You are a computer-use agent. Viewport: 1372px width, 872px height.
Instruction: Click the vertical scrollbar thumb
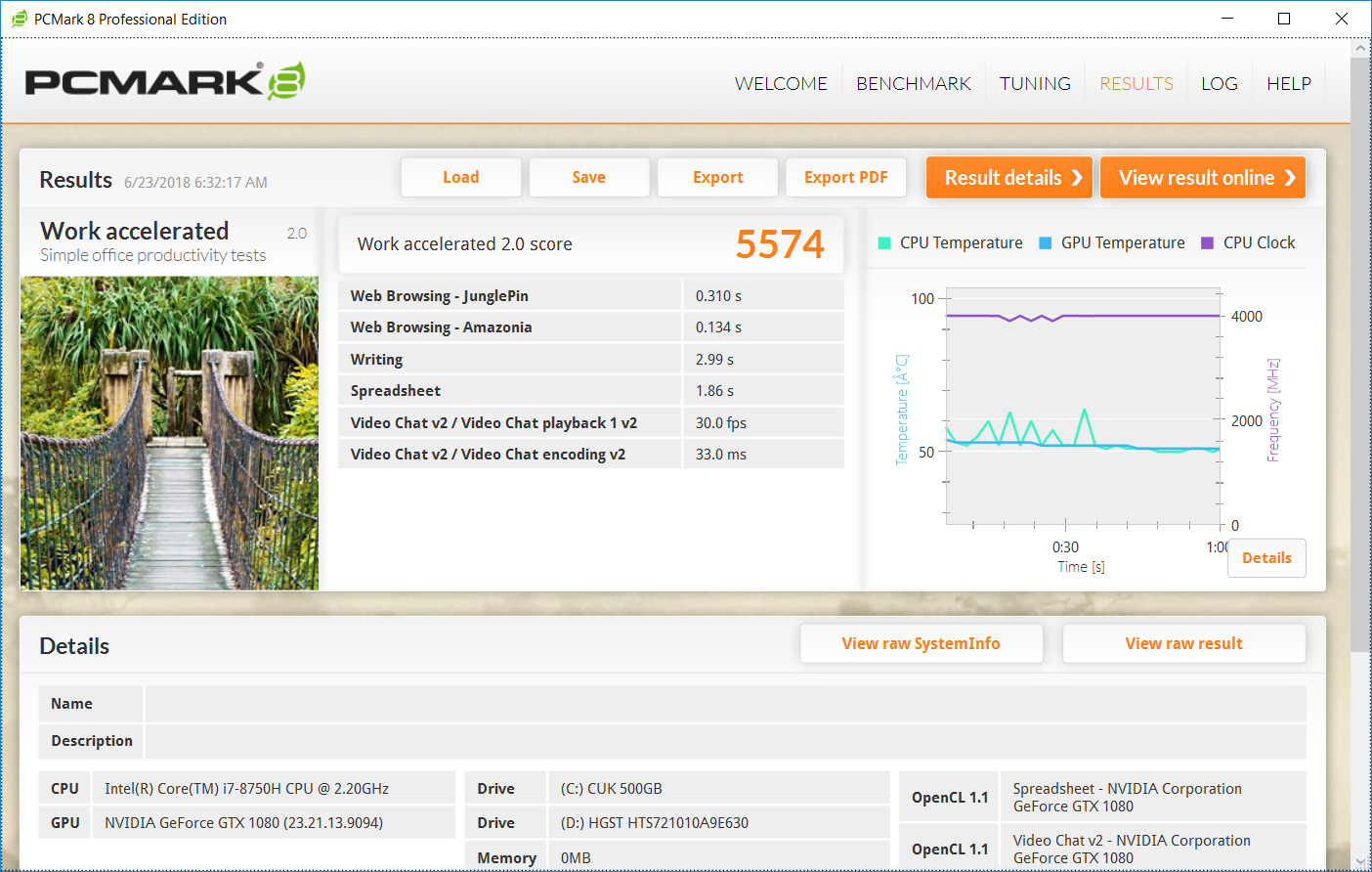[x=1360, y=354]
